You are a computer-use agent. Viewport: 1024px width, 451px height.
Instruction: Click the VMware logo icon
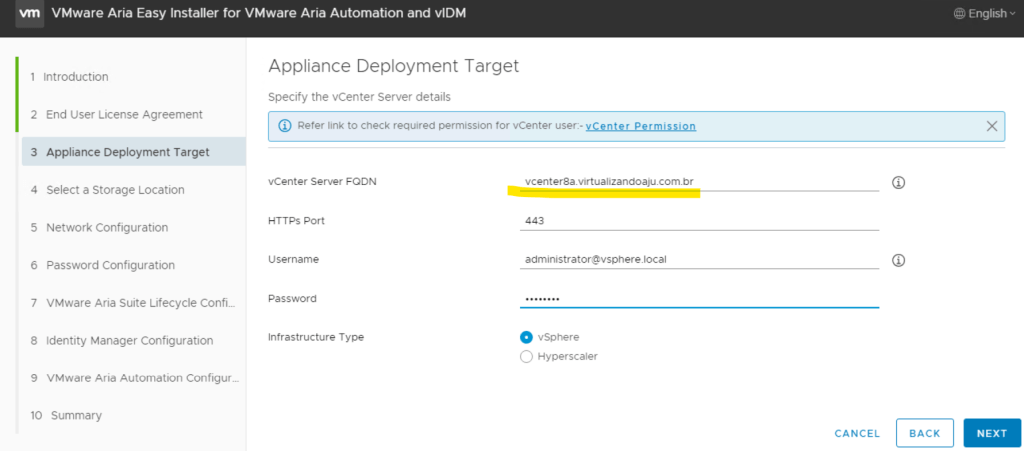(x=29, y=13)
